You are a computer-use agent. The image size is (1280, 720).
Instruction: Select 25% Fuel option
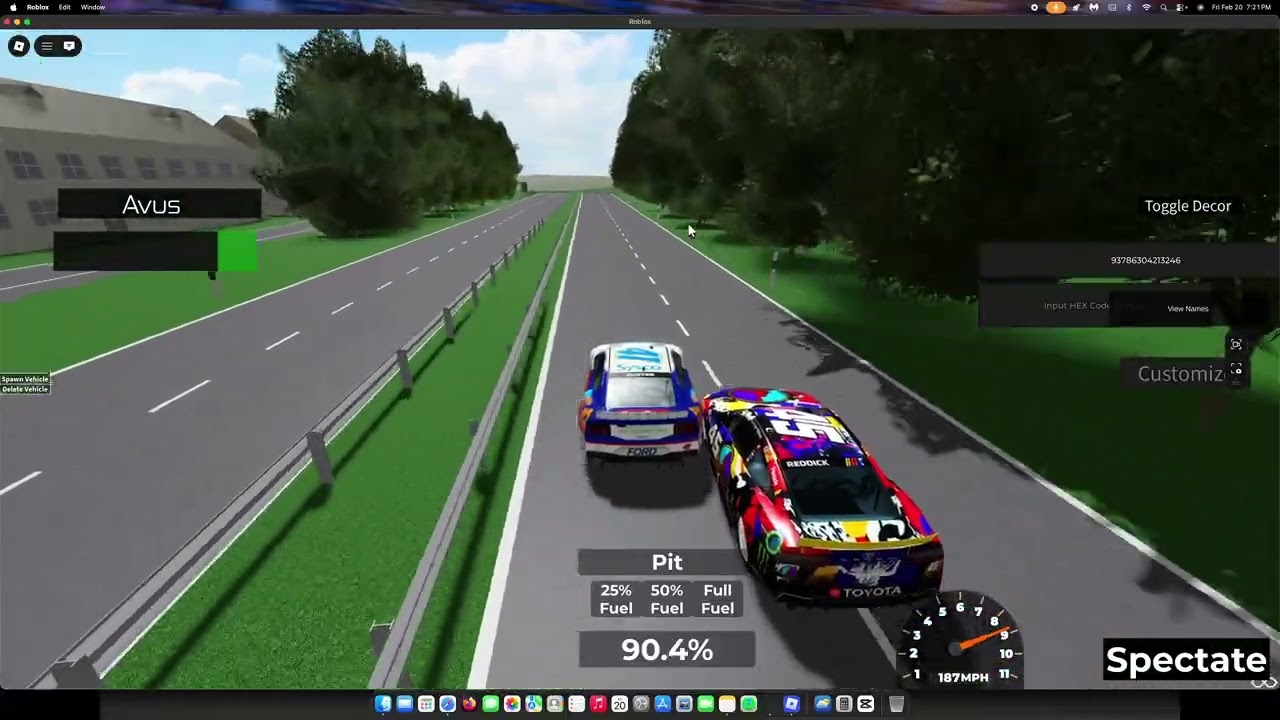click(616, 599)
